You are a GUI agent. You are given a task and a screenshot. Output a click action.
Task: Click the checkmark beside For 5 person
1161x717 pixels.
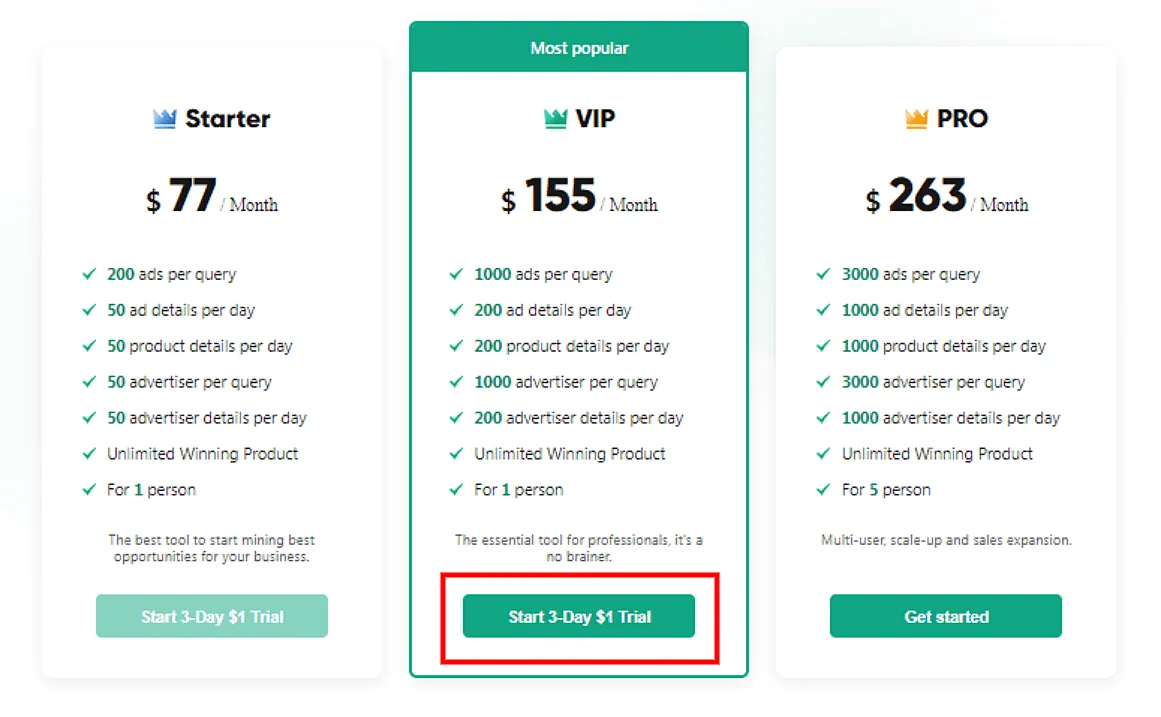[x=822, y=489]
